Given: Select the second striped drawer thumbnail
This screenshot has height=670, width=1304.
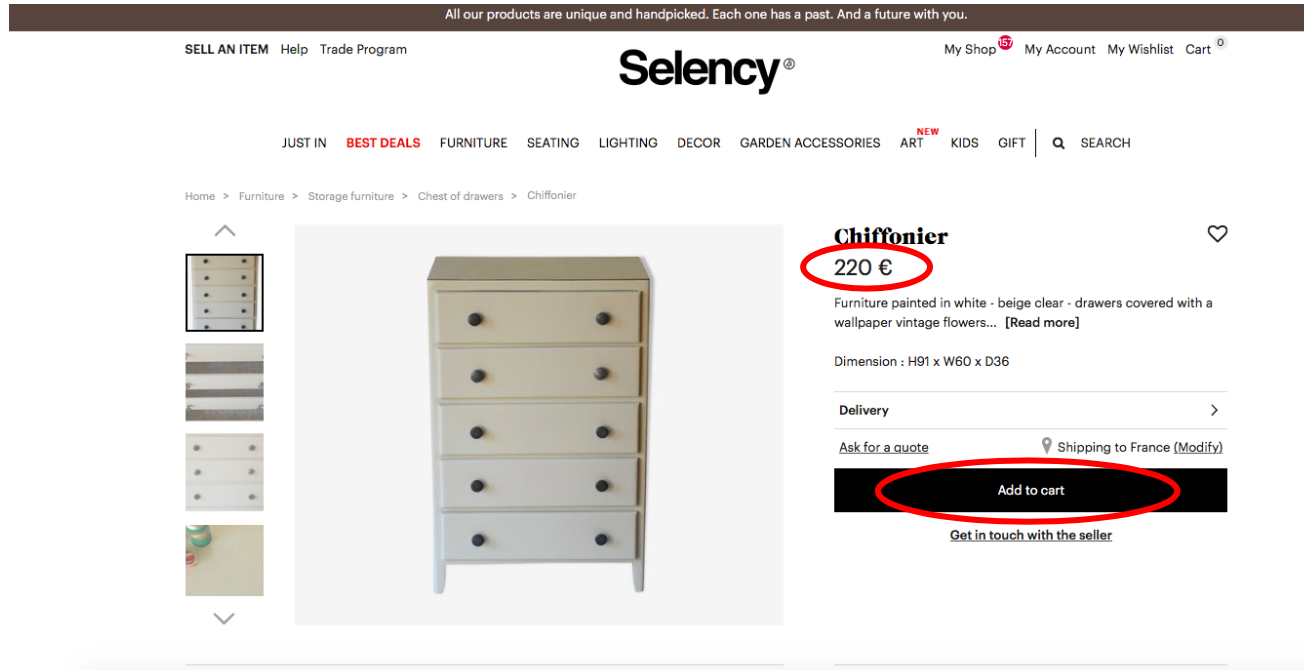Looking at the screenshot, I should point(225,382).
